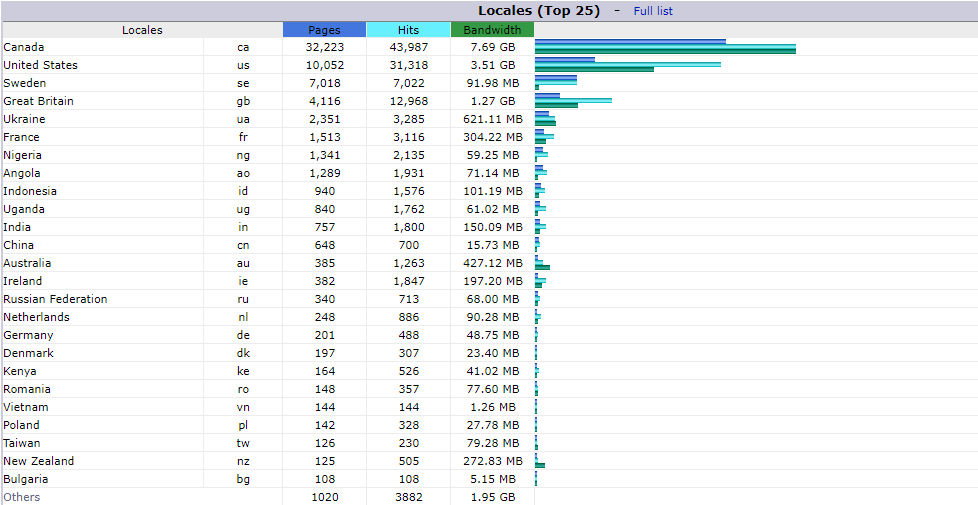
Task: Click the Locales column header
Action: [x=142, y=30]
